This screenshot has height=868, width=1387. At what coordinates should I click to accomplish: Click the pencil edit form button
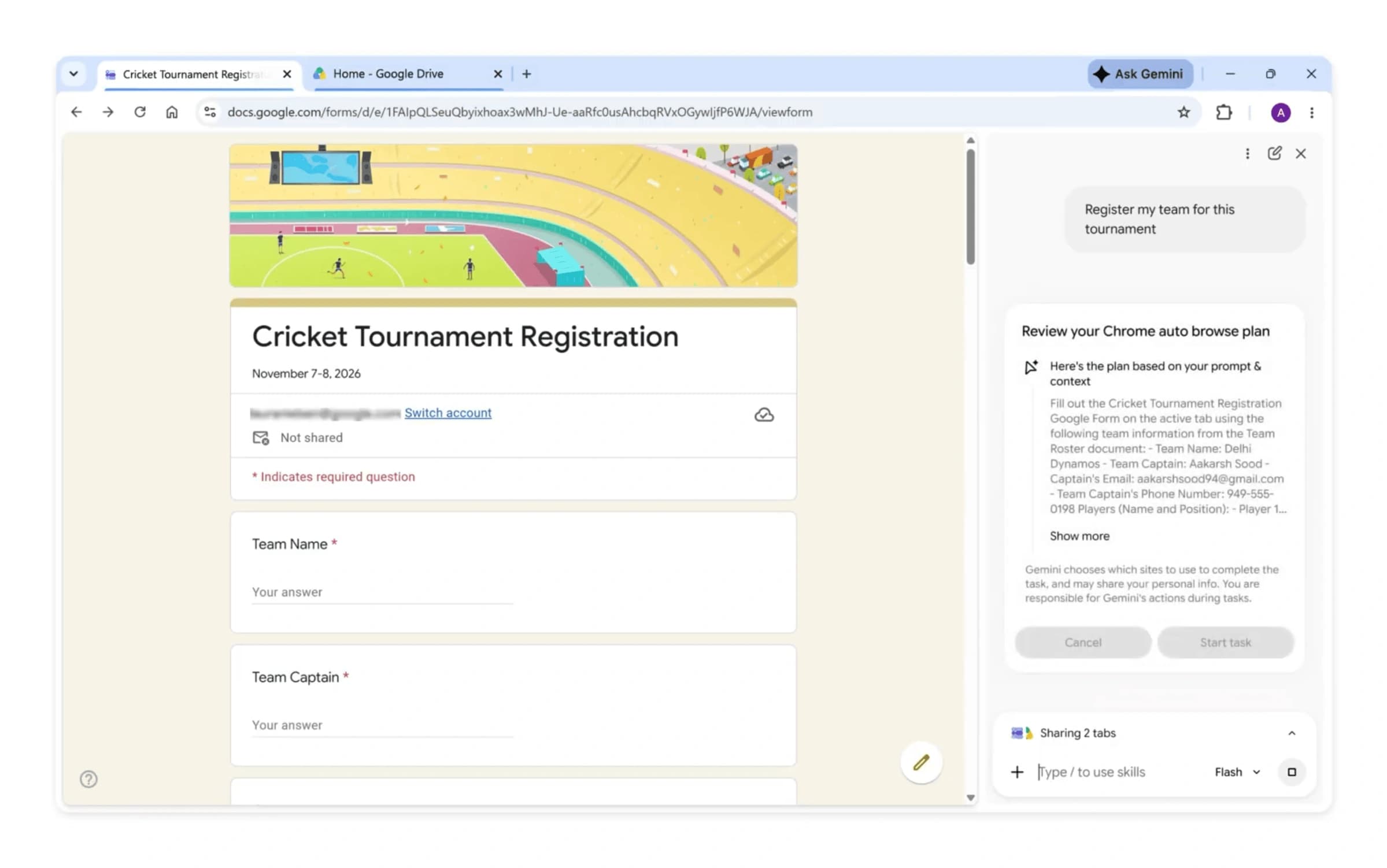click(x=921, y=762)
